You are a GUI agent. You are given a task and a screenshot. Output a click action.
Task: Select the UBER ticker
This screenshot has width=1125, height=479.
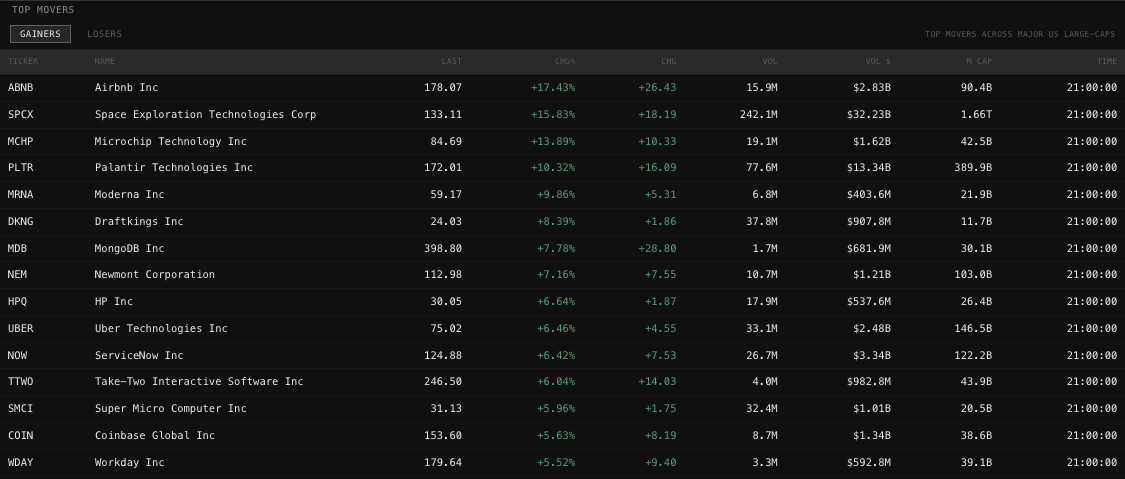tap(21, 328)
